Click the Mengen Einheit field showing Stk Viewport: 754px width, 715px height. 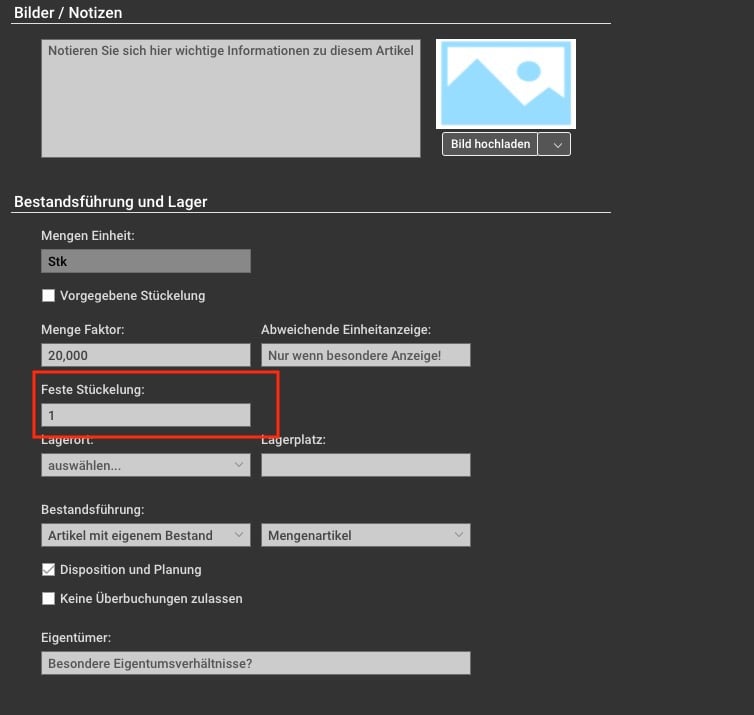tap(145, 261)
